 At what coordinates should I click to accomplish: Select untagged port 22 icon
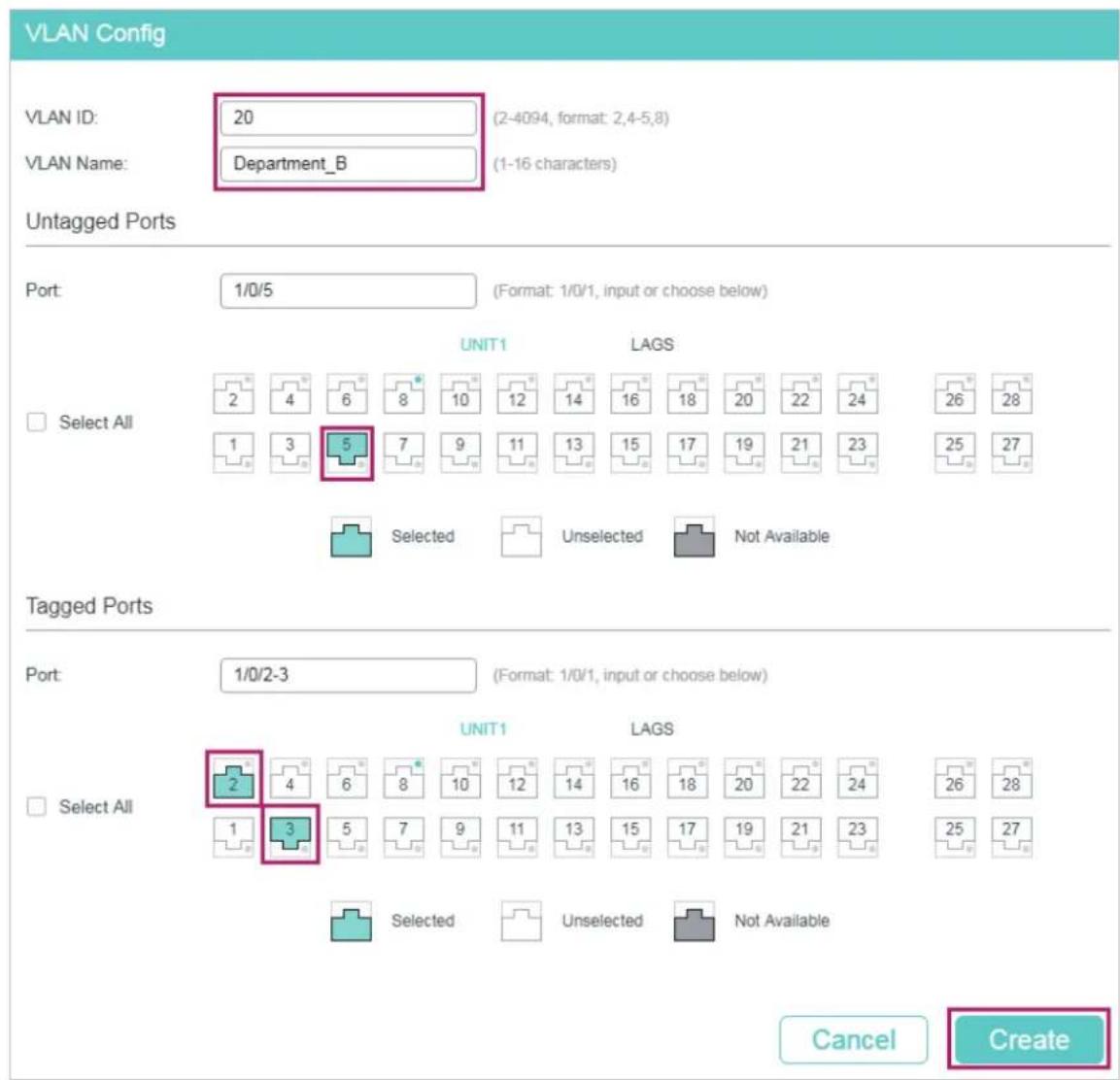pyautogui.click(x=800, y=393)
